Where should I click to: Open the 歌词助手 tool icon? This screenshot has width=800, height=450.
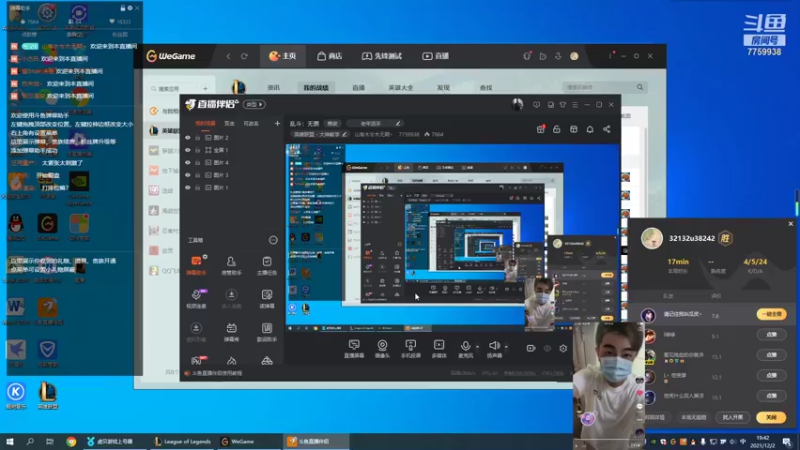click(x=267, y=332)
